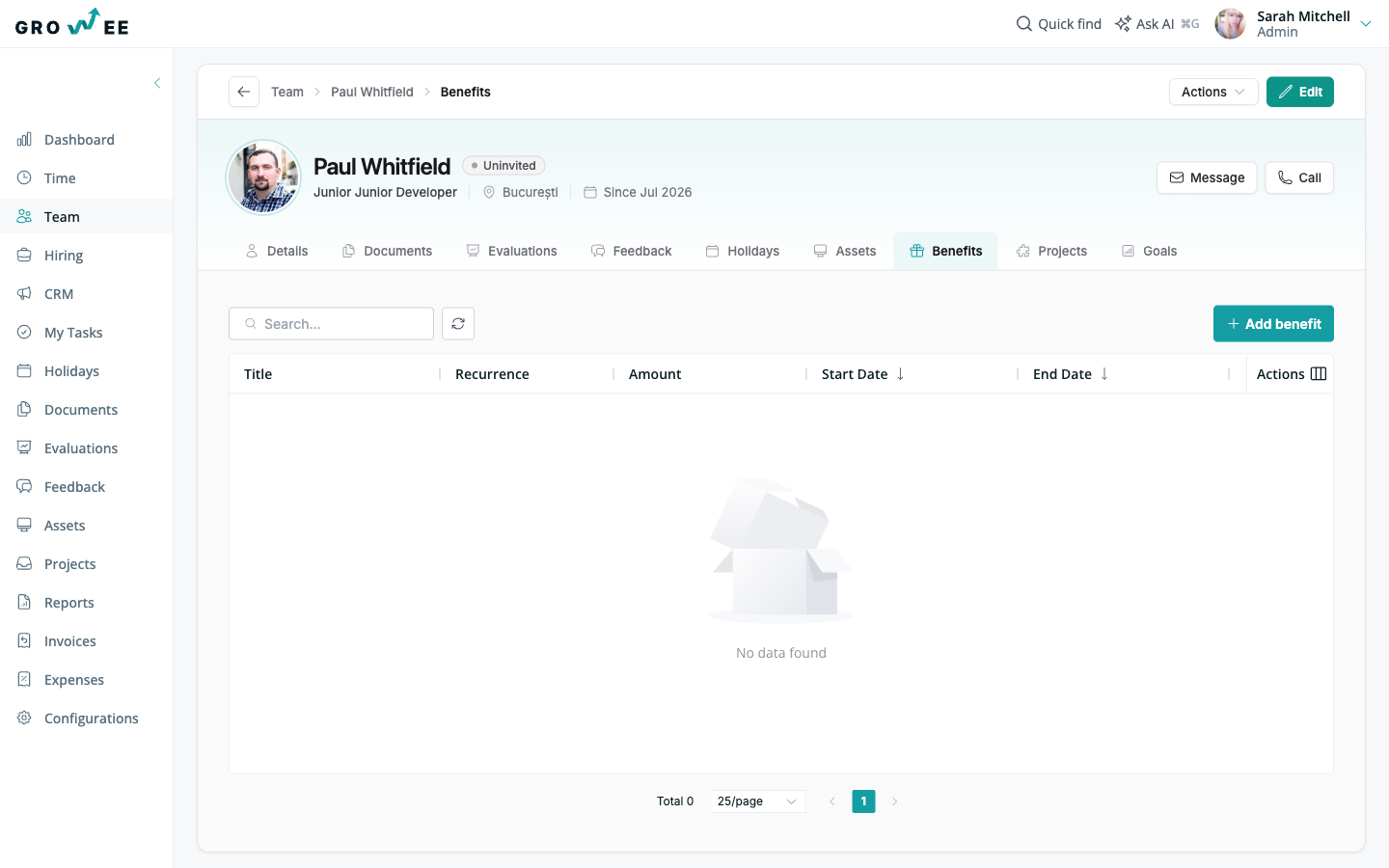Open the My Tasks checkmark icon
1389x868 pixels.
[24, 333]
